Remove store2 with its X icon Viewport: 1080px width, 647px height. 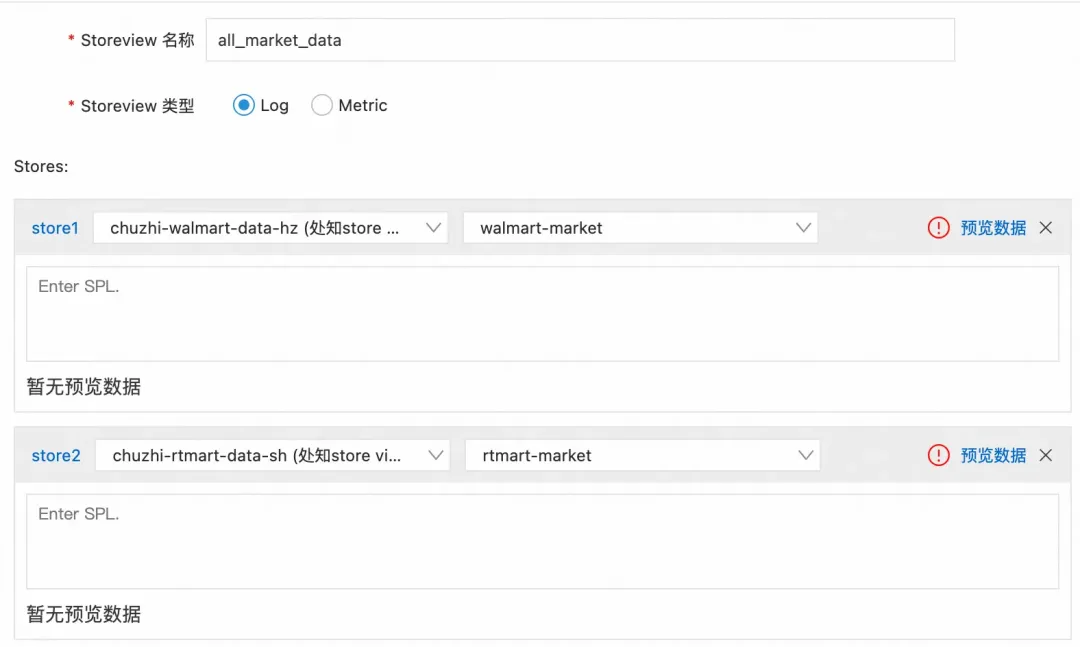(x=1046, y=455)
